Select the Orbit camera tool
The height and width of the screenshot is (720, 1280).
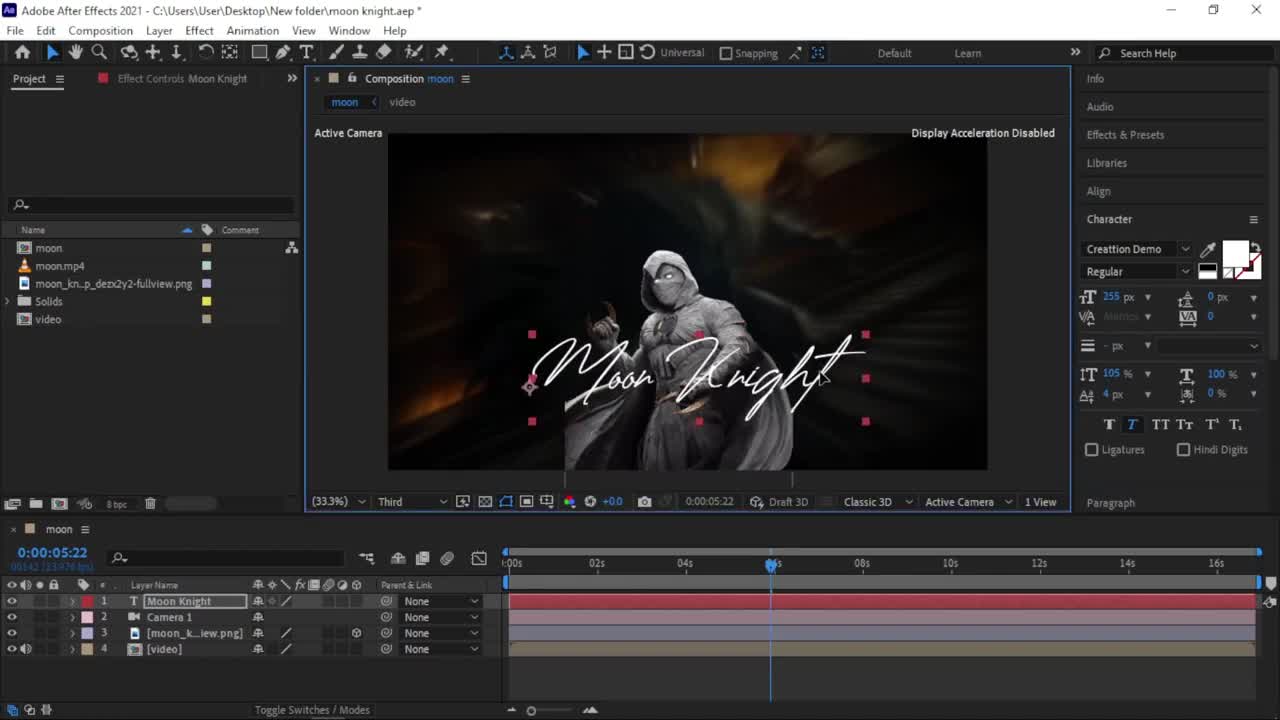pos(129,53)
